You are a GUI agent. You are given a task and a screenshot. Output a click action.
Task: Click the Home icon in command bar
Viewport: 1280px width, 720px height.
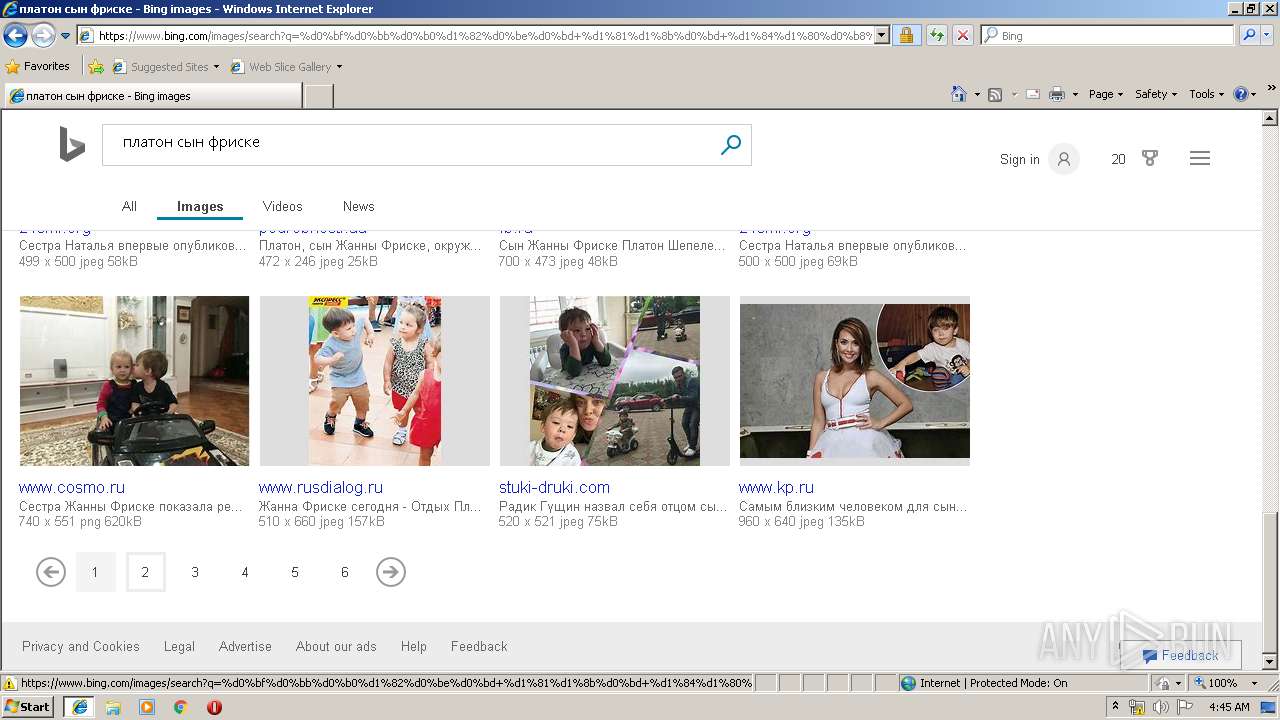(x=959, y=94)
